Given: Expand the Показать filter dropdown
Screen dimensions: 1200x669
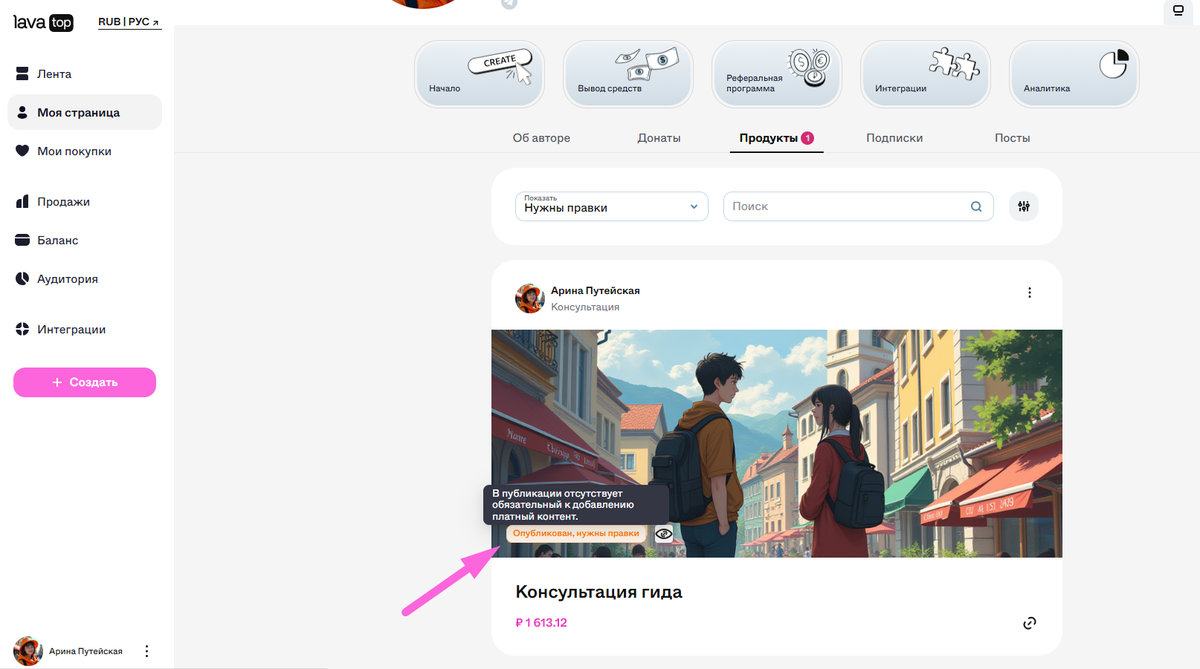Looking at the screenshot, I should [x=612, y=206].
